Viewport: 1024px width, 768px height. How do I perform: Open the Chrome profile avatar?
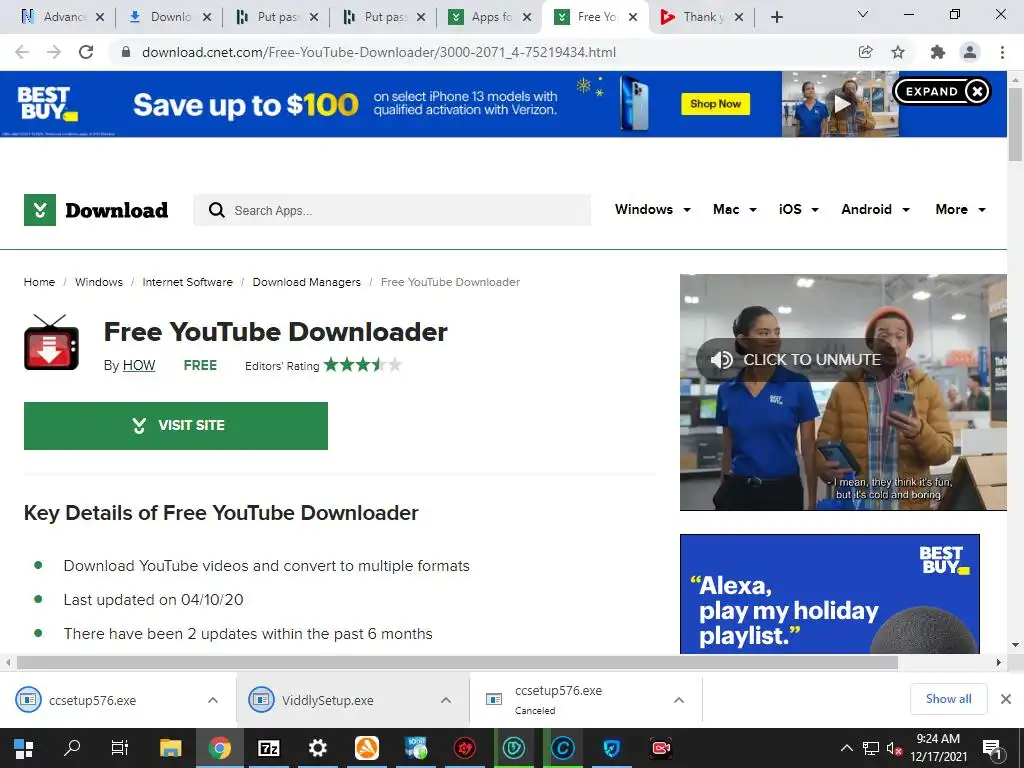tap(970, 52)
